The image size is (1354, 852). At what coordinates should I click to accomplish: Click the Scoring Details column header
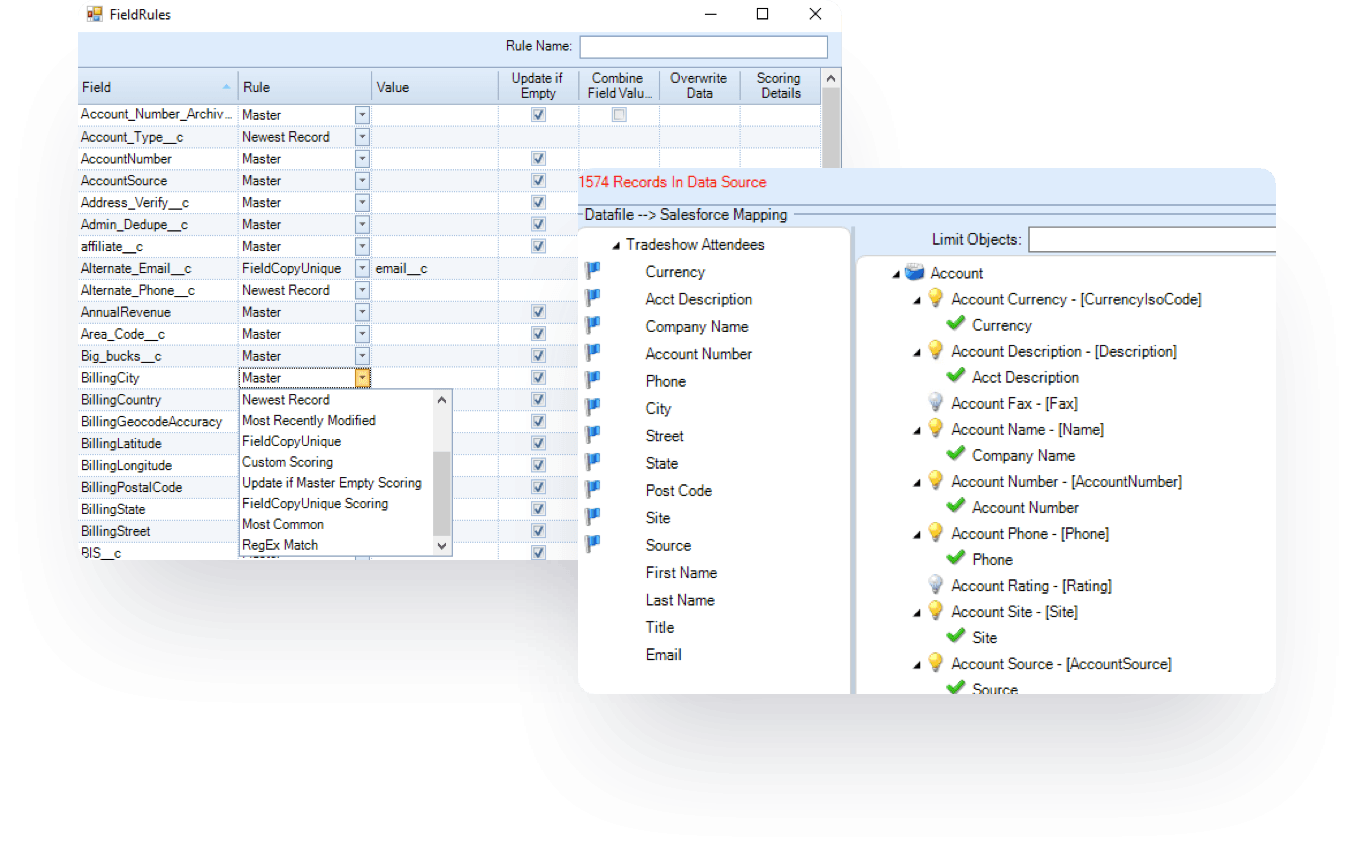click(779, 86)
